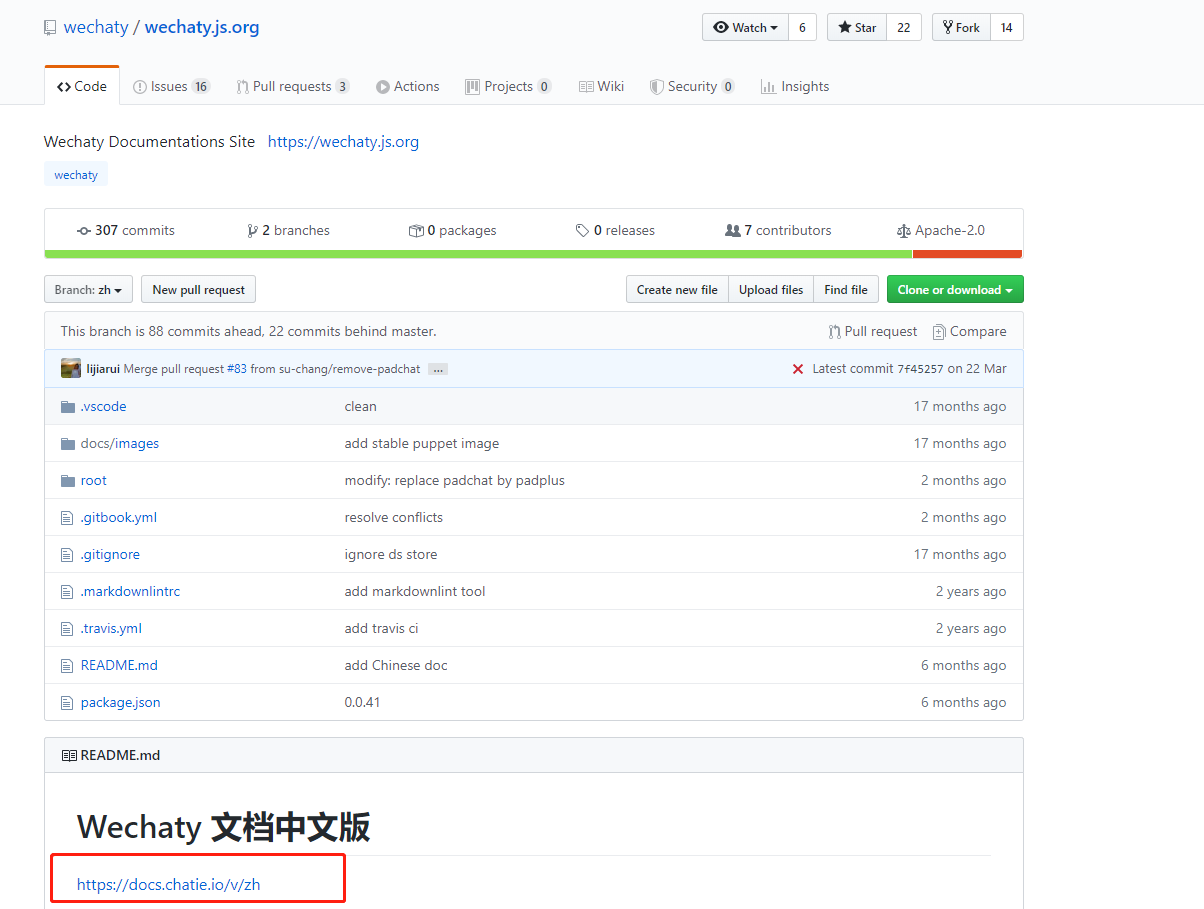
Task: Click the forks count 14
Action: tap(1007, 28)
